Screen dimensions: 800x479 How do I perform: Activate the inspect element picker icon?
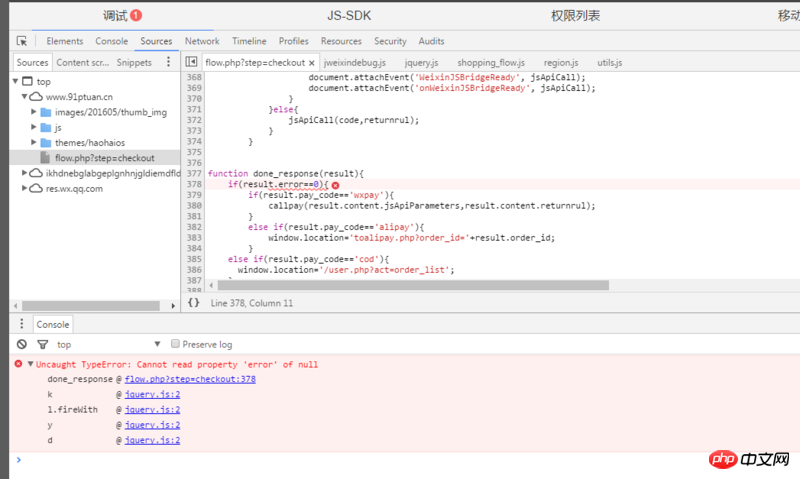[x=22, y=41]
